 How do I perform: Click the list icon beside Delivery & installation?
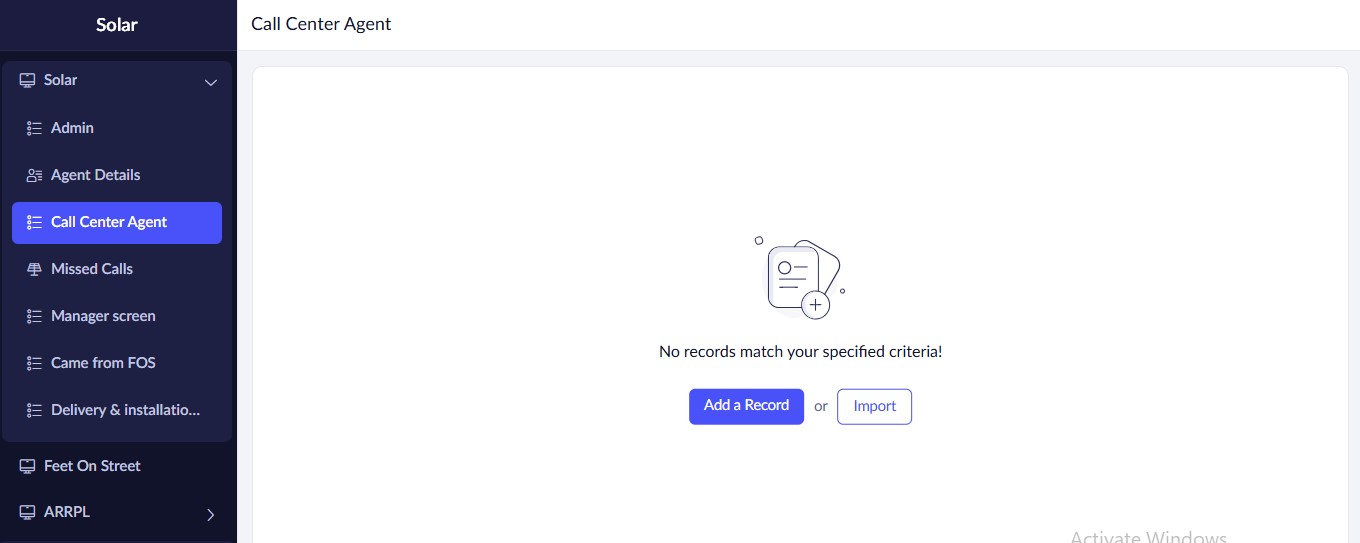tap(34, 410)
